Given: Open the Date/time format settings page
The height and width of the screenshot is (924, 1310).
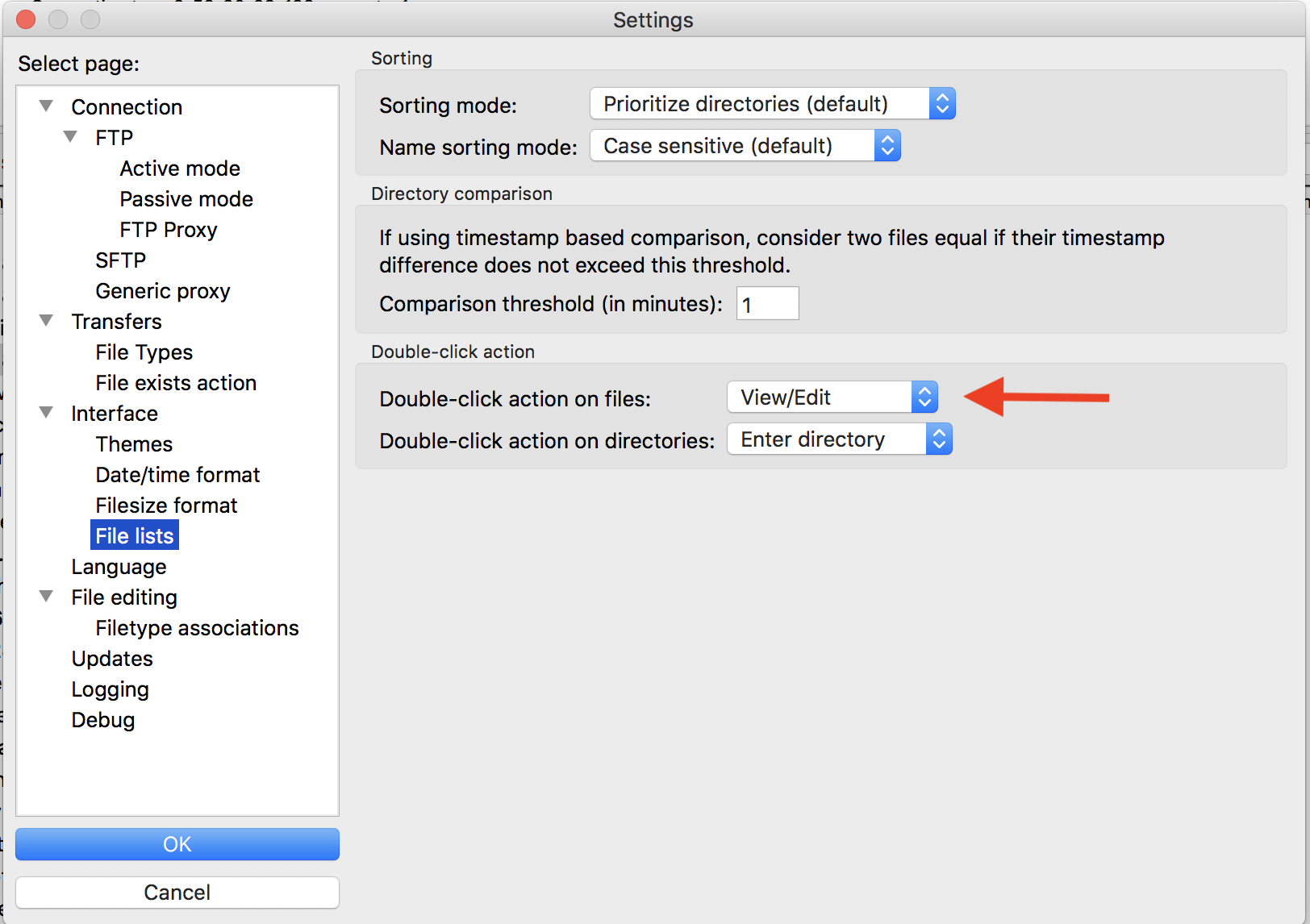Looking at the screenshot, I should pos(177,474).
